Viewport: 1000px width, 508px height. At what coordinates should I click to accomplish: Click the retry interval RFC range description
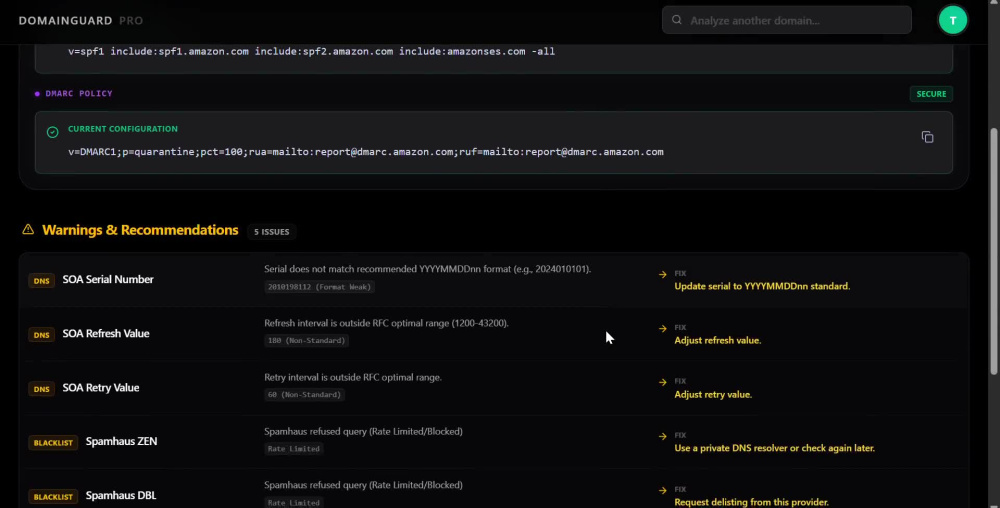353,377
